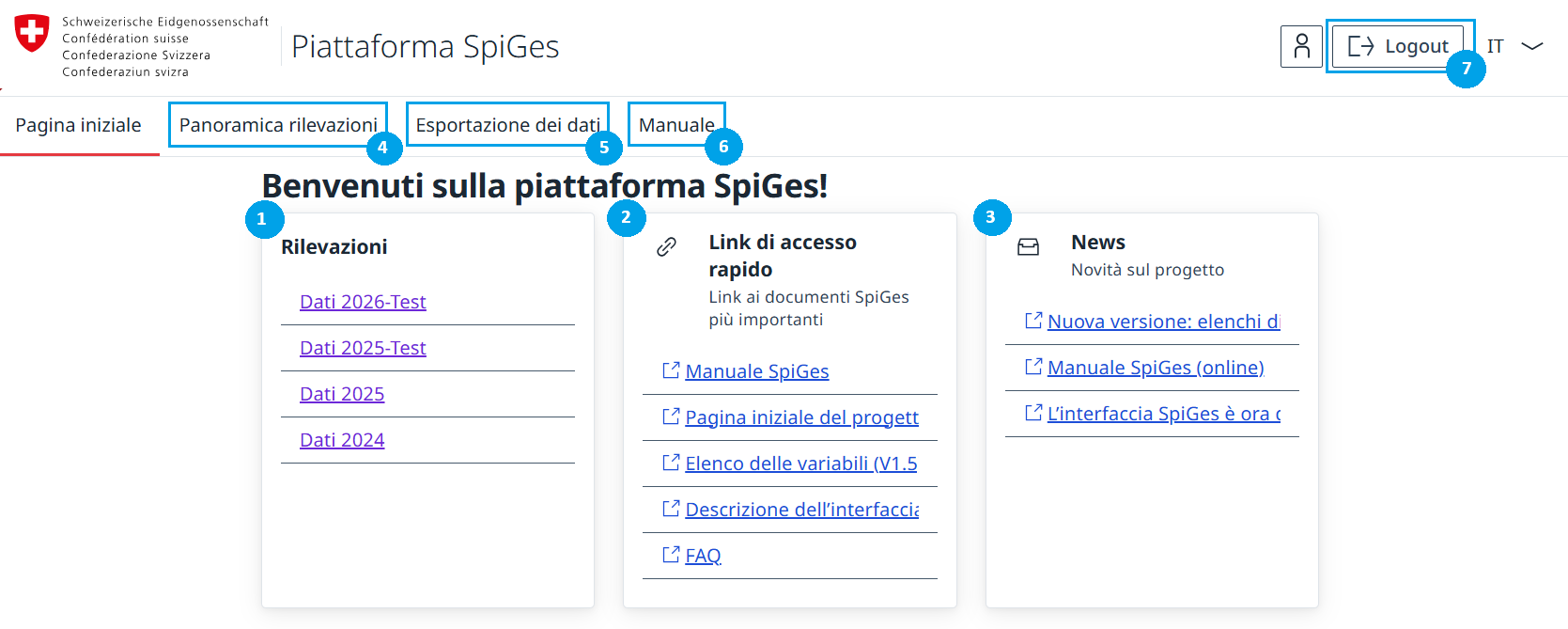Screen dimensions: 1568x629
Task: Go to the Manuale tab
Action: click(x=676, y=125)
